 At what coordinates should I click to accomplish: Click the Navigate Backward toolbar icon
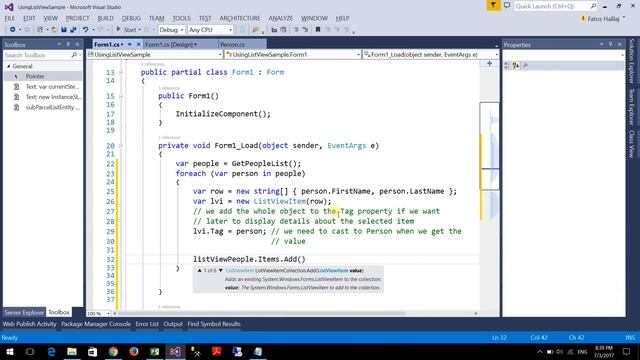pyautogui.click(x=12, y=30)
